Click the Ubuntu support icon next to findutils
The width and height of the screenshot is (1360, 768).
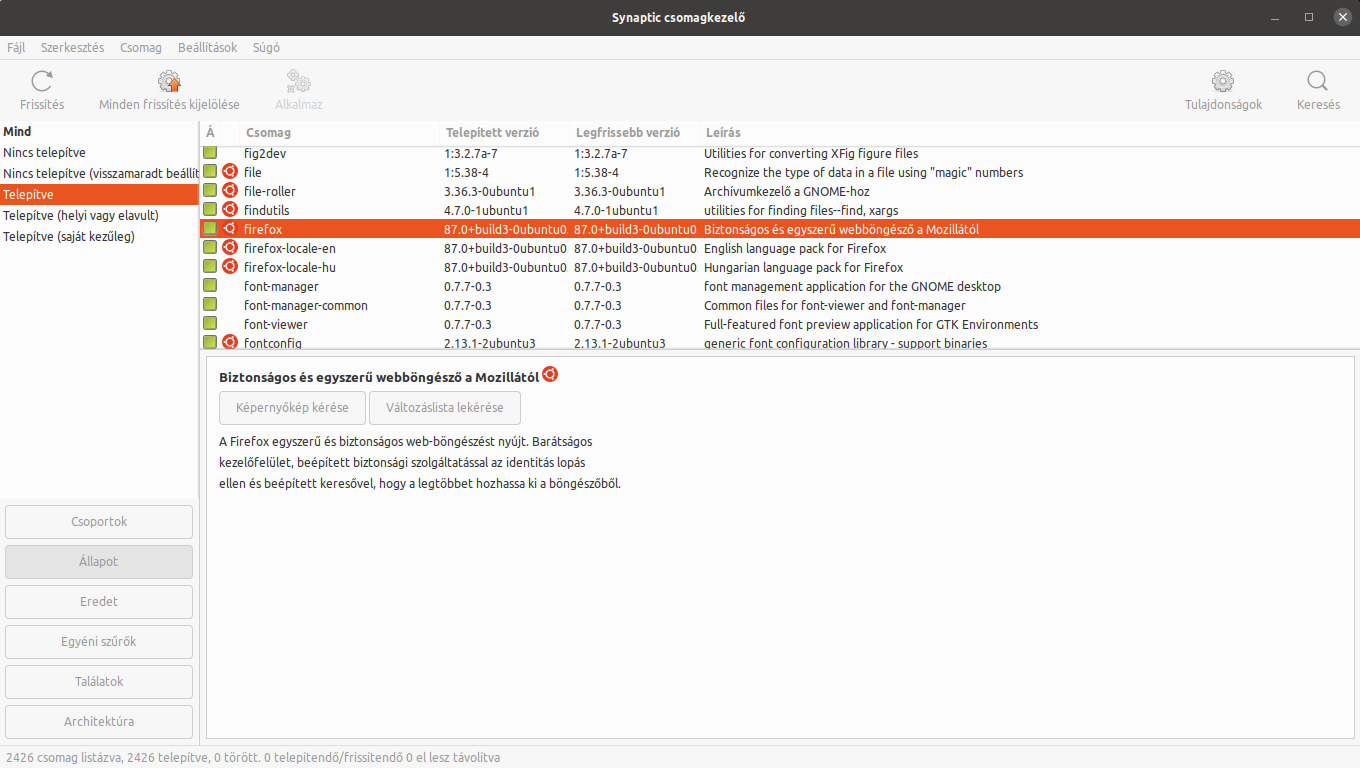point(229,210)
